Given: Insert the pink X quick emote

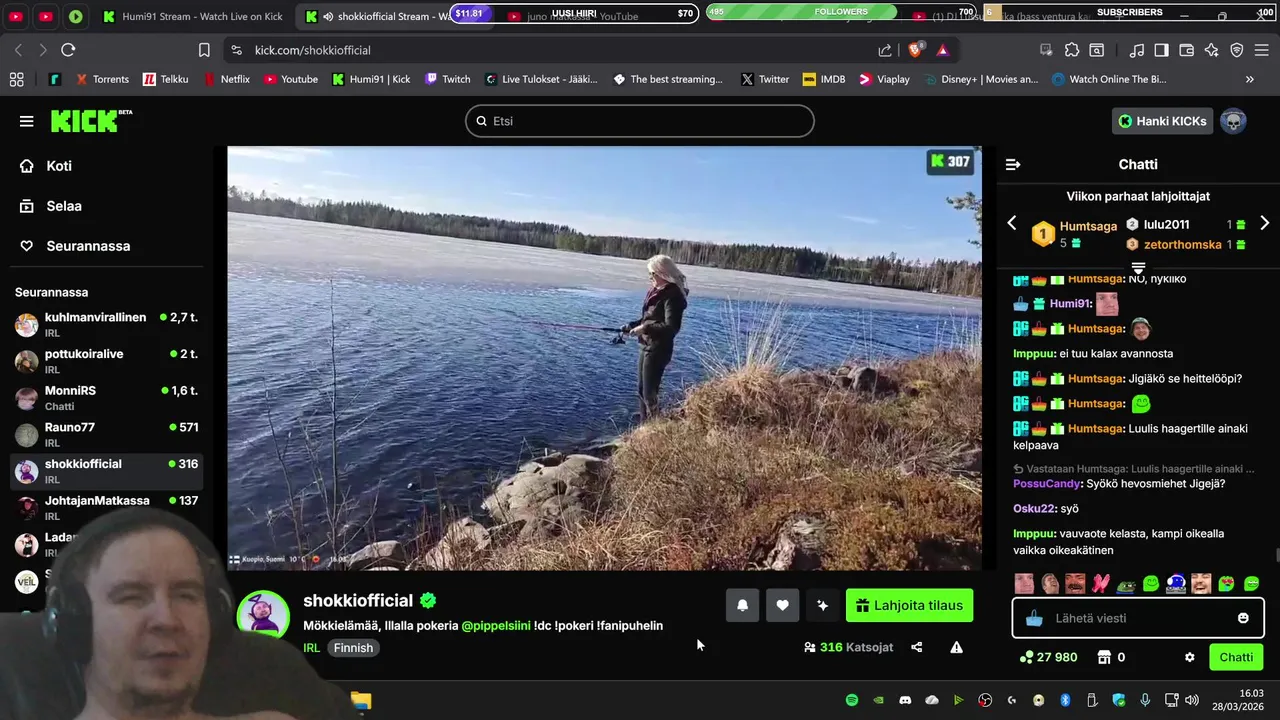Looking at the screenshot, I should tap(1101, 583).
